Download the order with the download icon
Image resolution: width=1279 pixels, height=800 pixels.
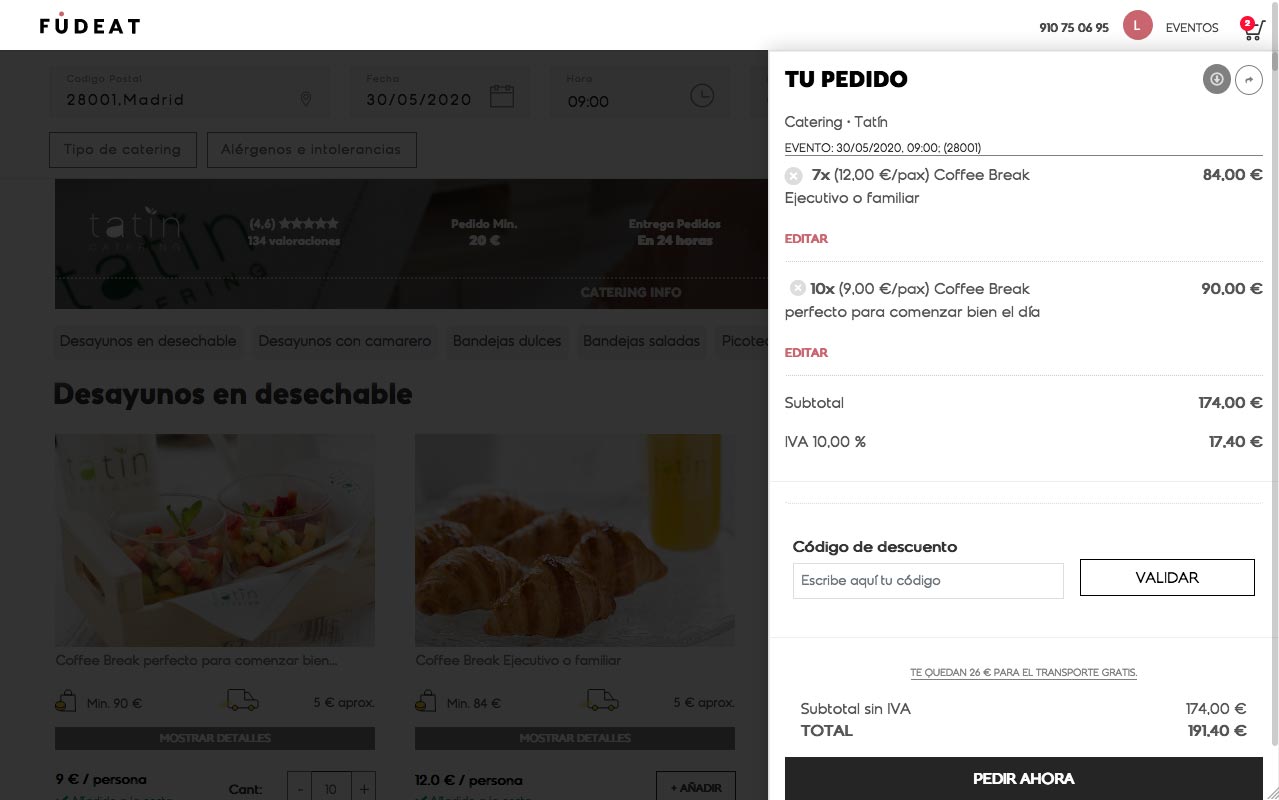point(1216,80)
